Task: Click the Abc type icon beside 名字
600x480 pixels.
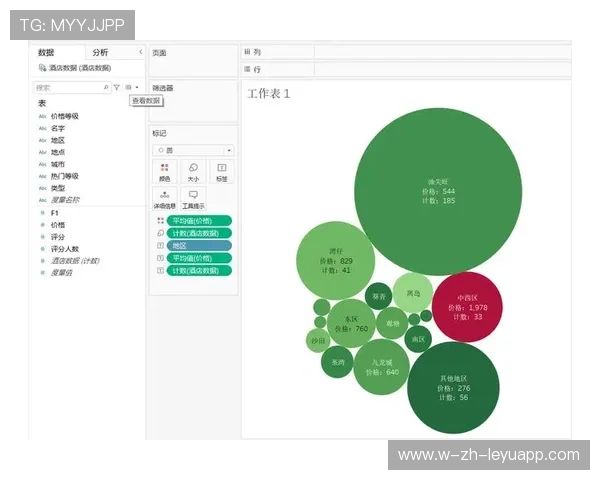Action: pos(42,129)
